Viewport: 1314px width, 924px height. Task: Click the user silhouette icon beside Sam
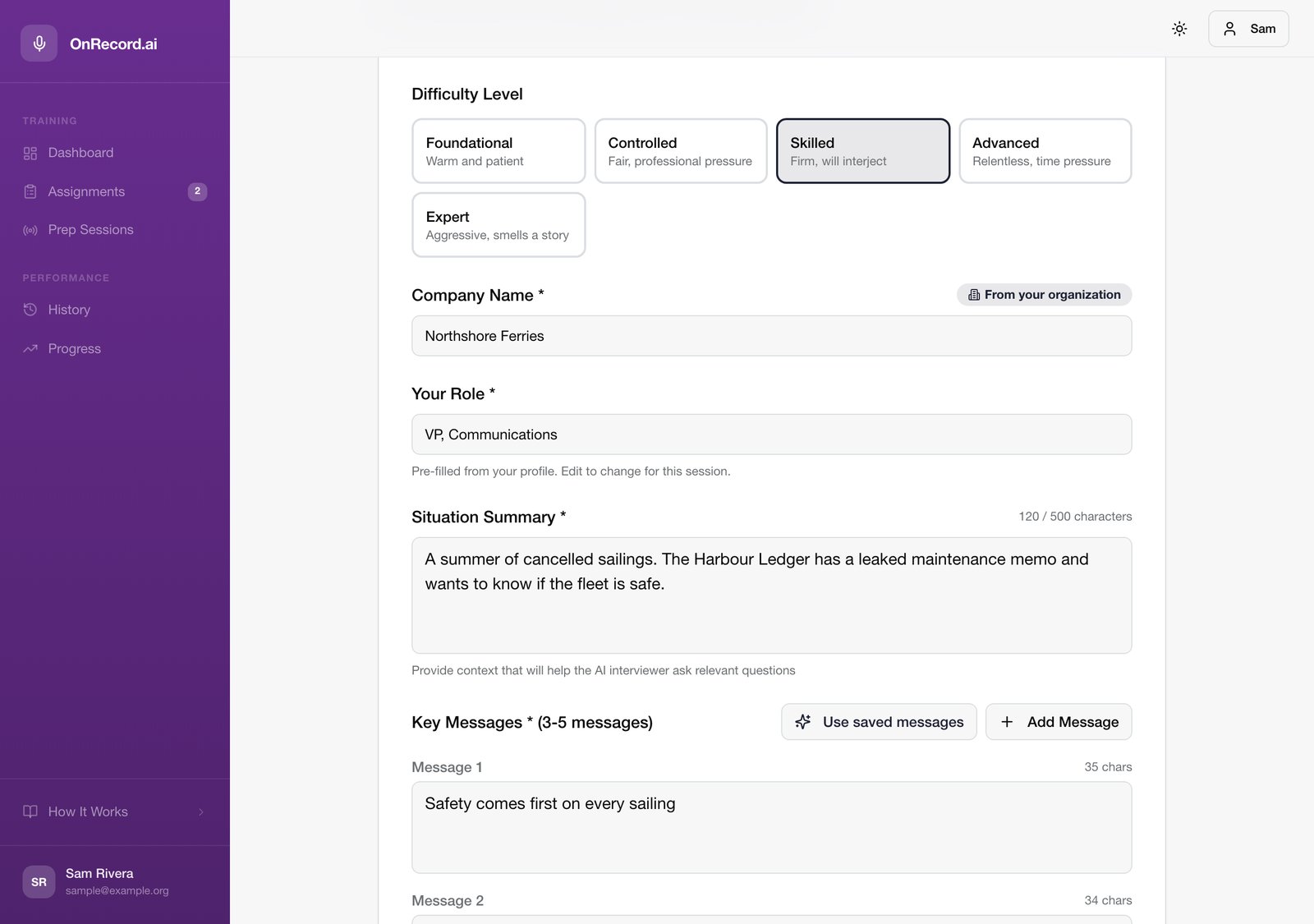[1229, 29]
